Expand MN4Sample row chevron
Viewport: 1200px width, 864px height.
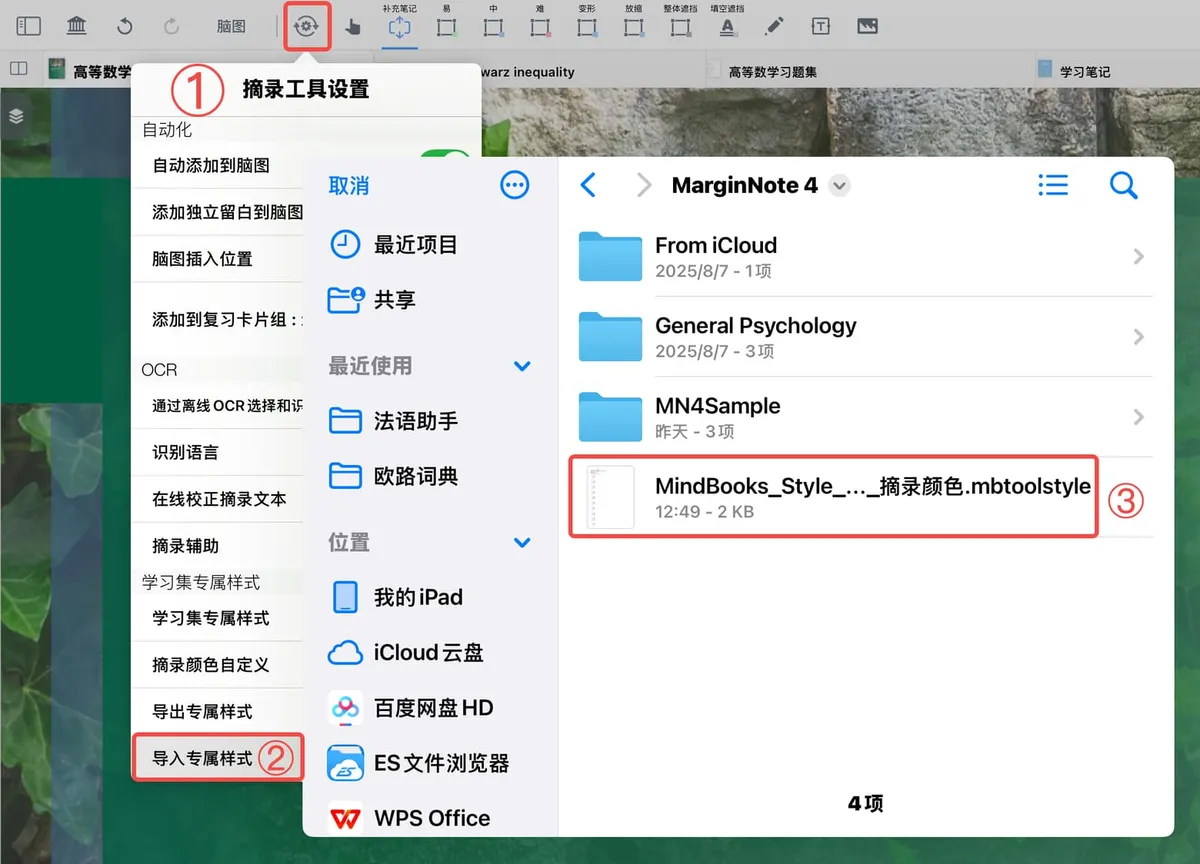coord(1139,418)
